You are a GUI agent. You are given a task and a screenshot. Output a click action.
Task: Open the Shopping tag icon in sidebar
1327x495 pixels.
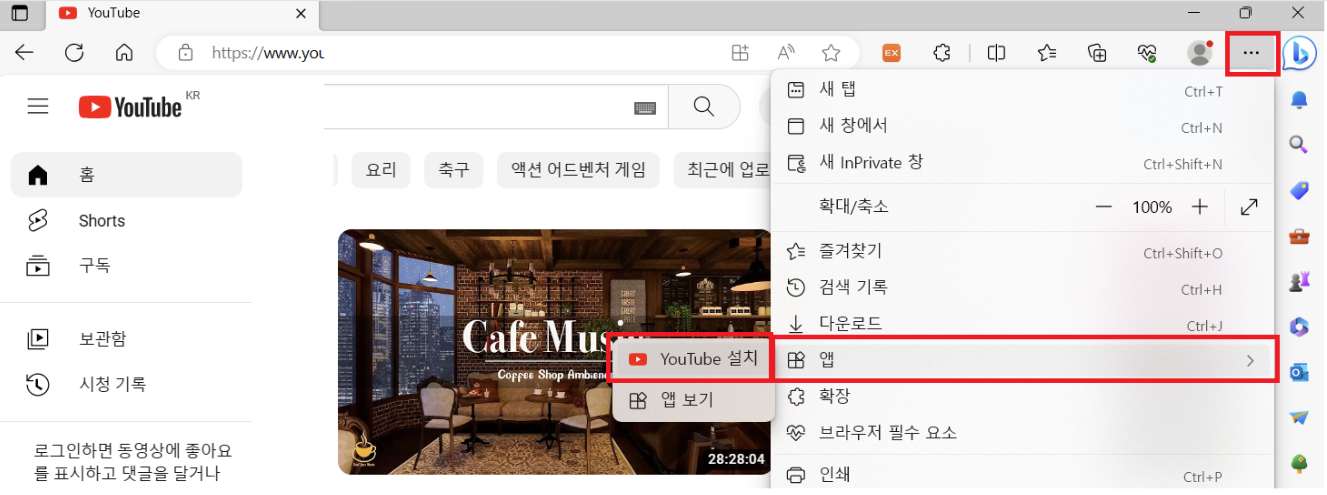(1299, 190)
